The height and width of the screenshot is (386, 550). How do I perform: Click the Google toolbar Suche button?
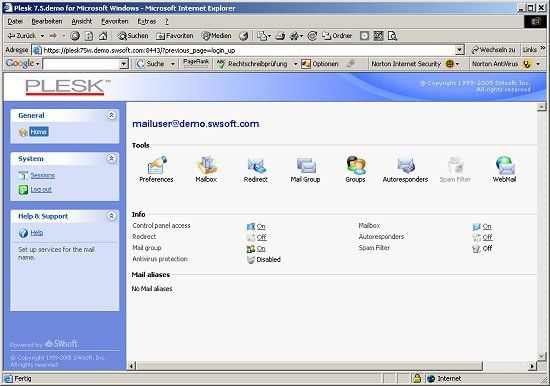(151, 64)
